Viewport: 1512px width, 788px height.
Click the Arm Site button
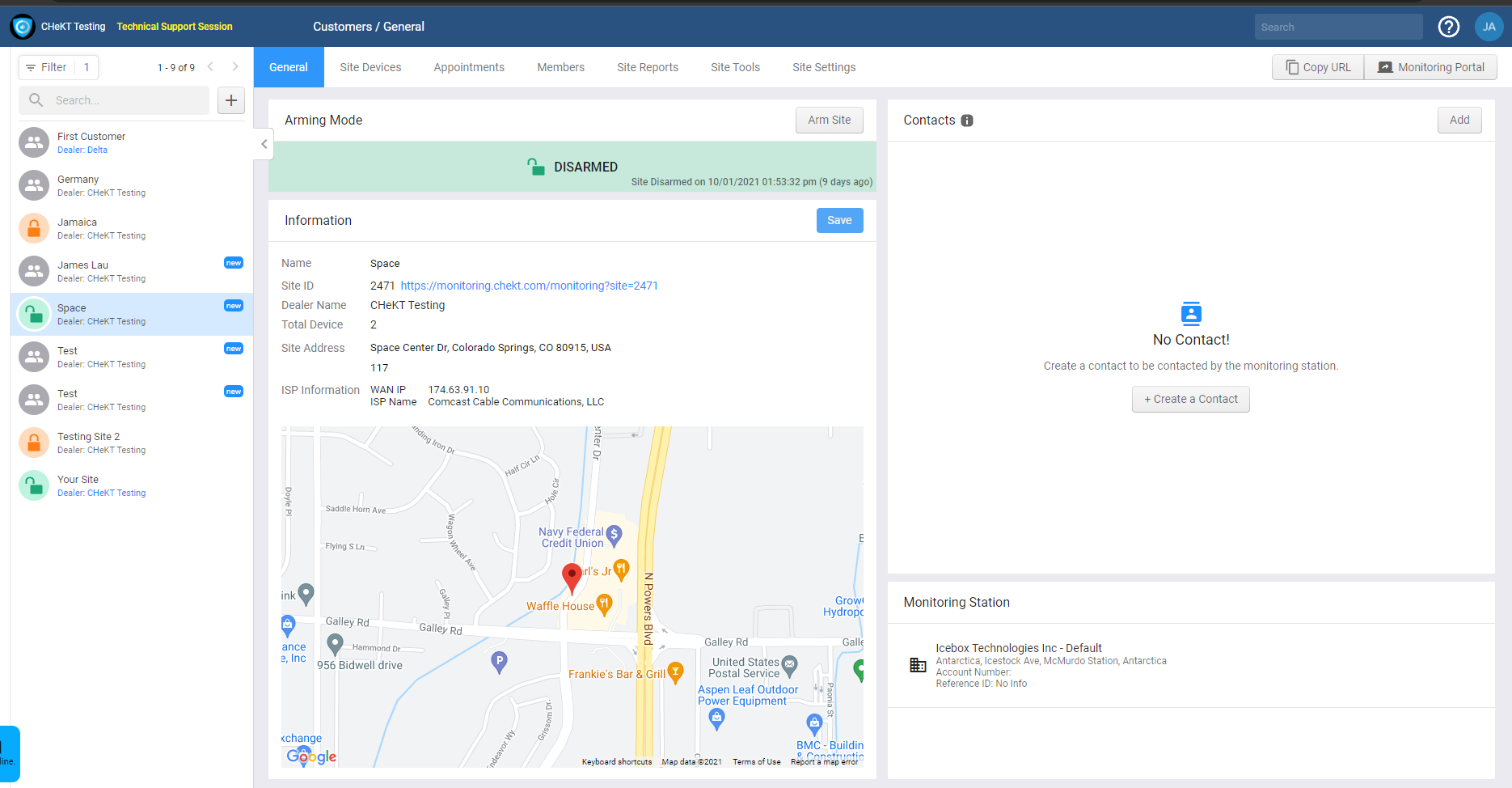(x=830, y=120)
